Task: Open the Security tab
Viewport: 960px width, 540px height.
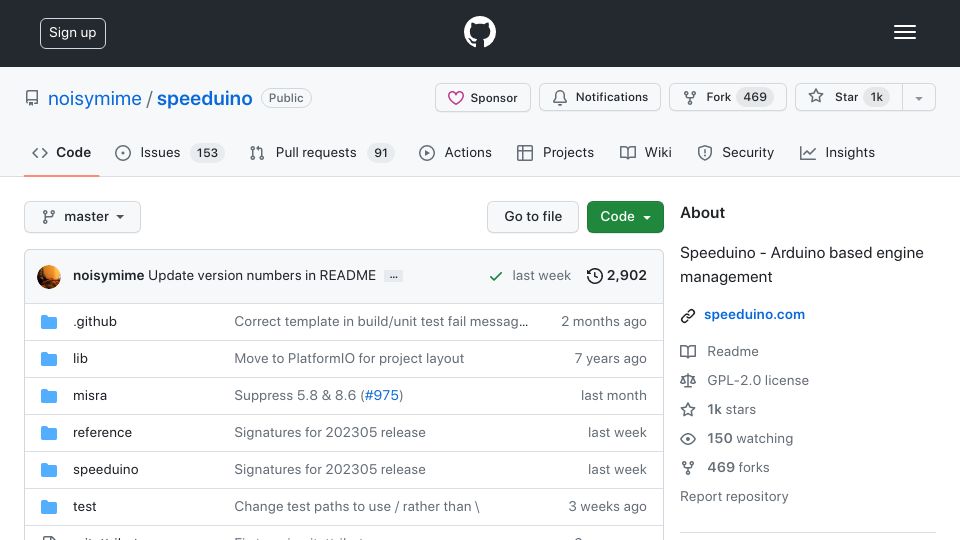Action: 735,152
